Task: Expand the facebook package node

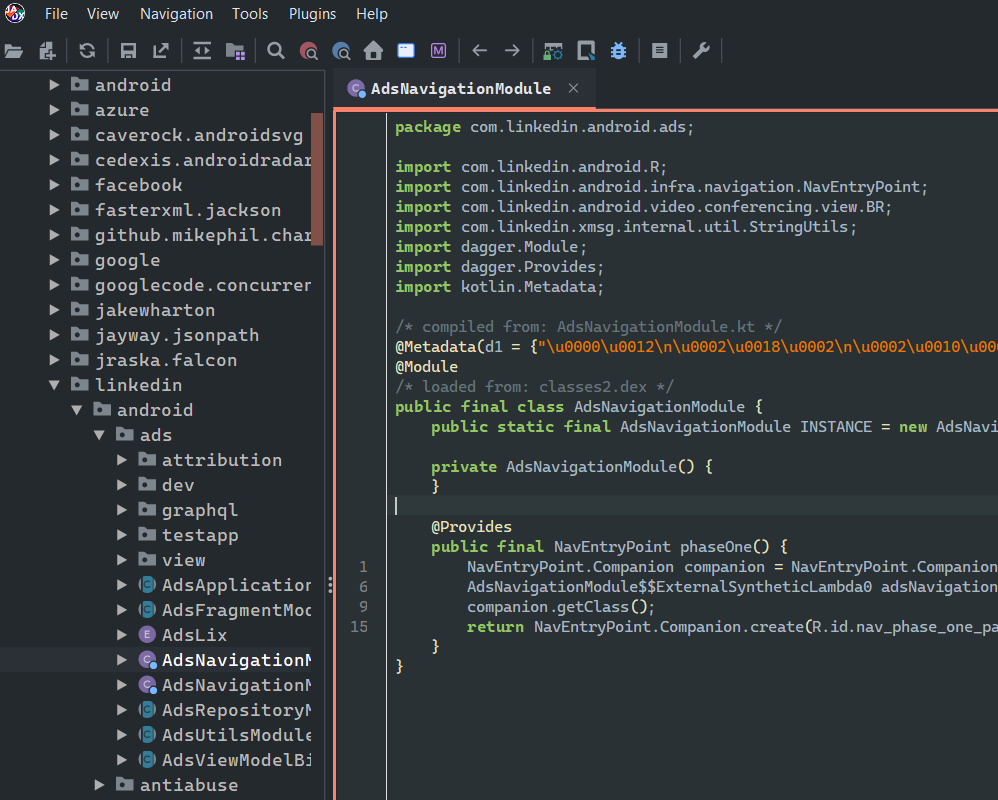Action: point(55,185)
